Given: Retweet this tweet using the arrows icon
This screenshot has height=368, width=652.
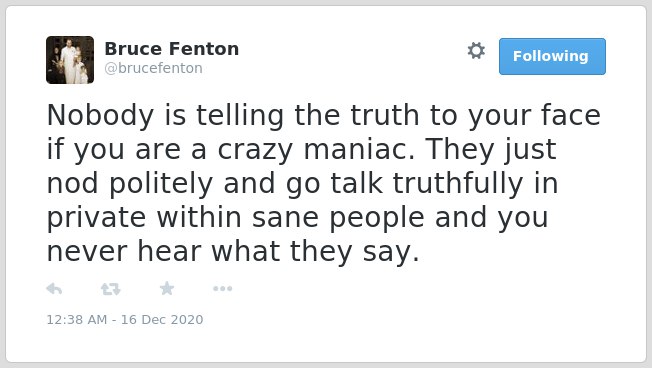Looking at the screenshot, I should point(111,289).
